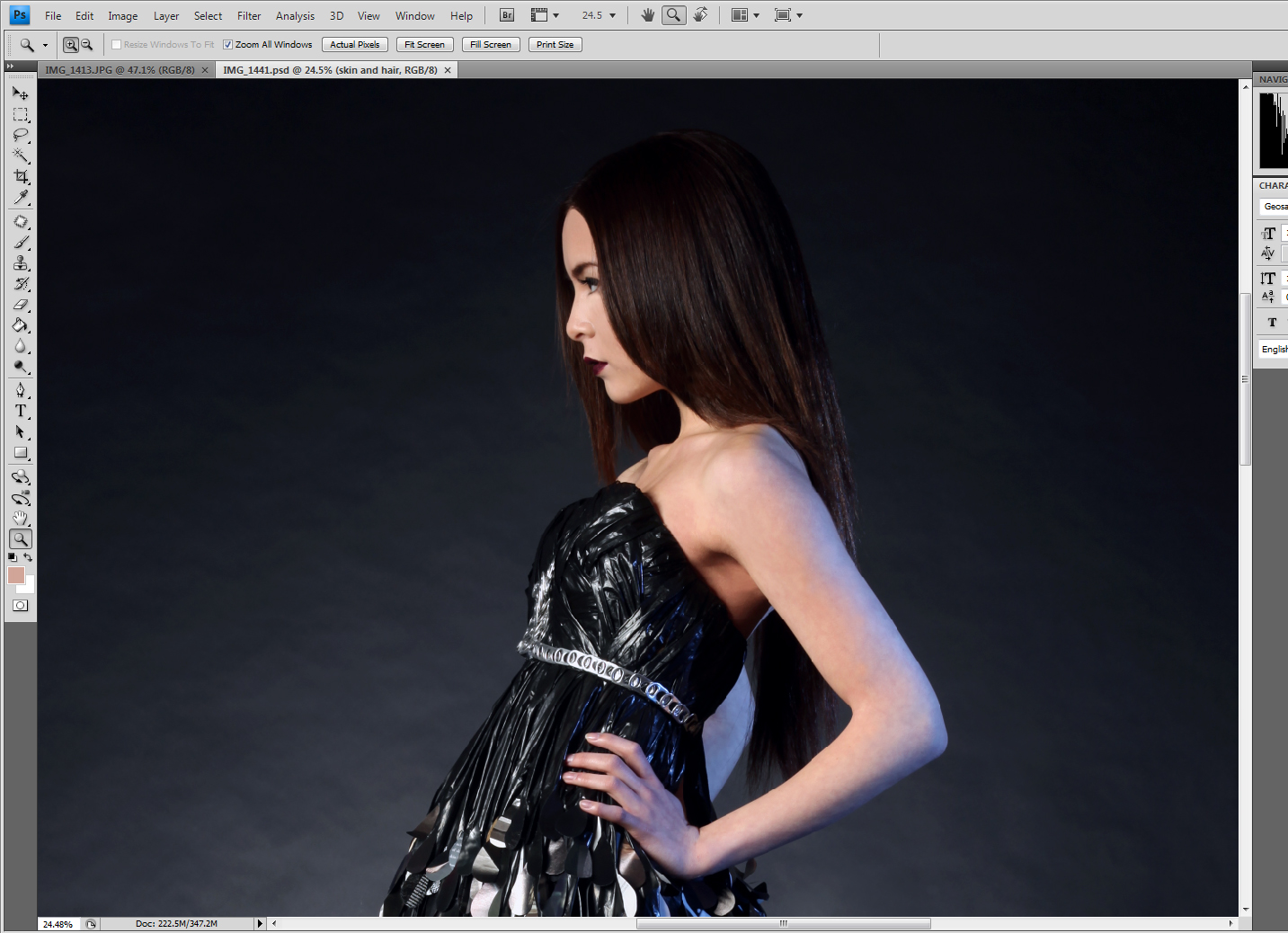Select the Path Selection tool
The image size is (1288, 933).
(x=20, y=431)
